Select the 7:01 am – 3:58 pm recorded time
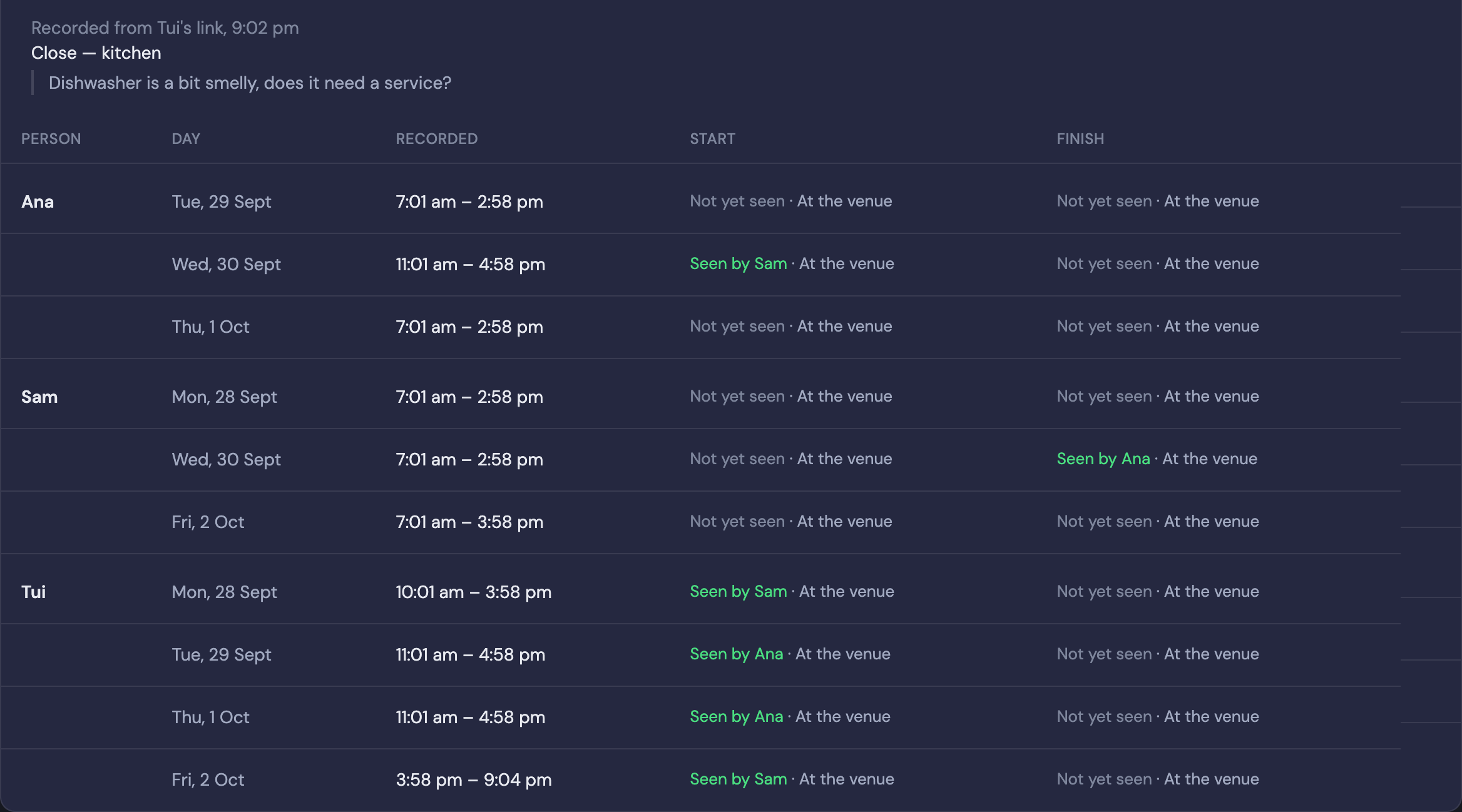This screenshot has width=1462, height=812. [469, 522]
